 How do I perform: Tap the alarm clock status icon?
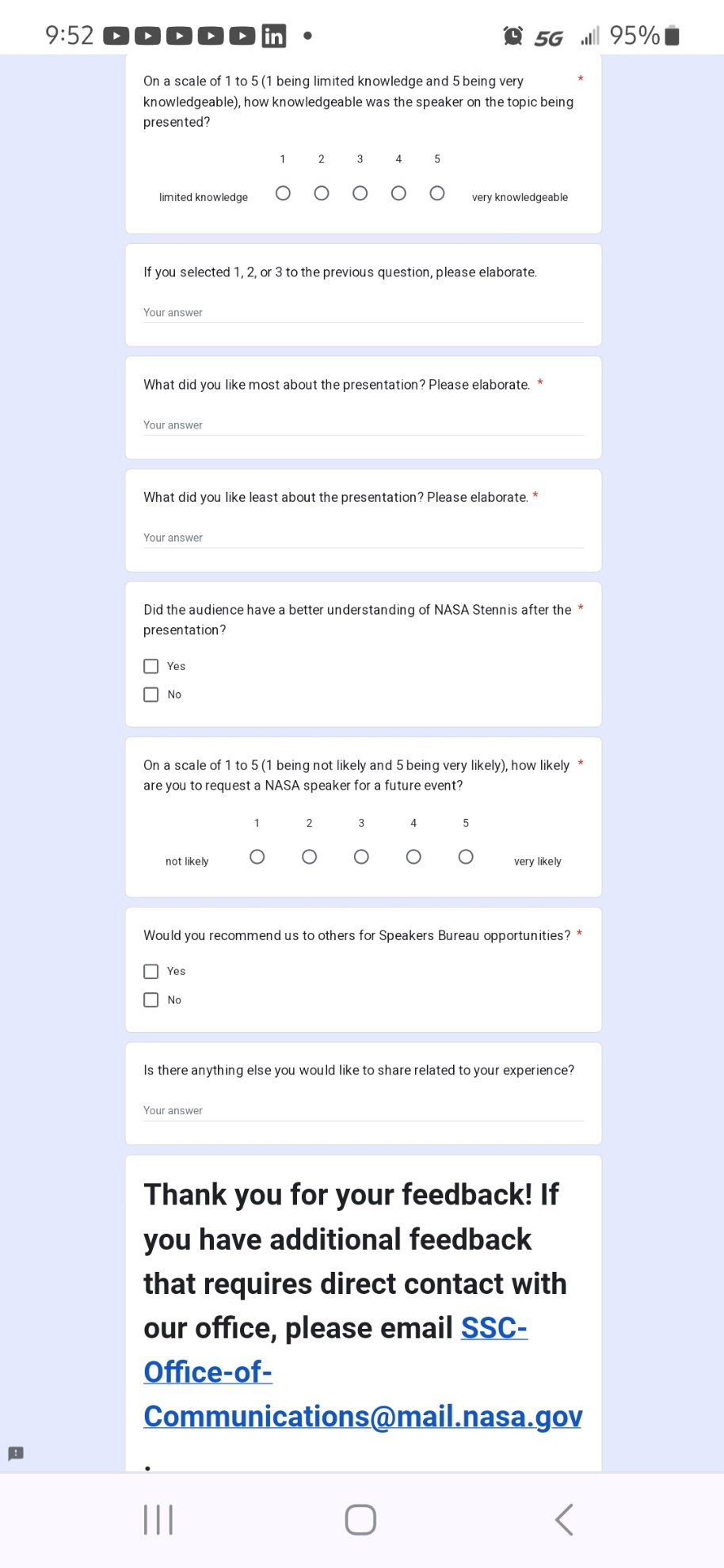513,36
